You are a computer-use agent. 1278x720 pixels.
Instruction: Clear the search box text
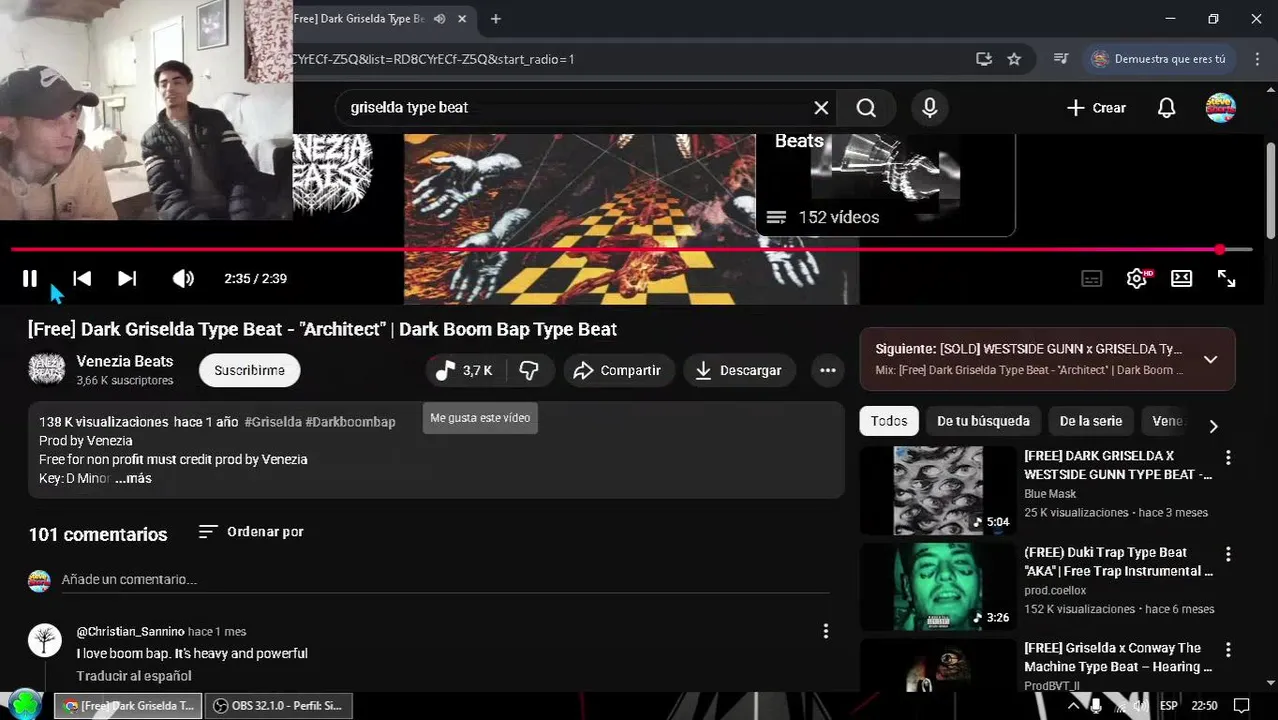point(821,108)
